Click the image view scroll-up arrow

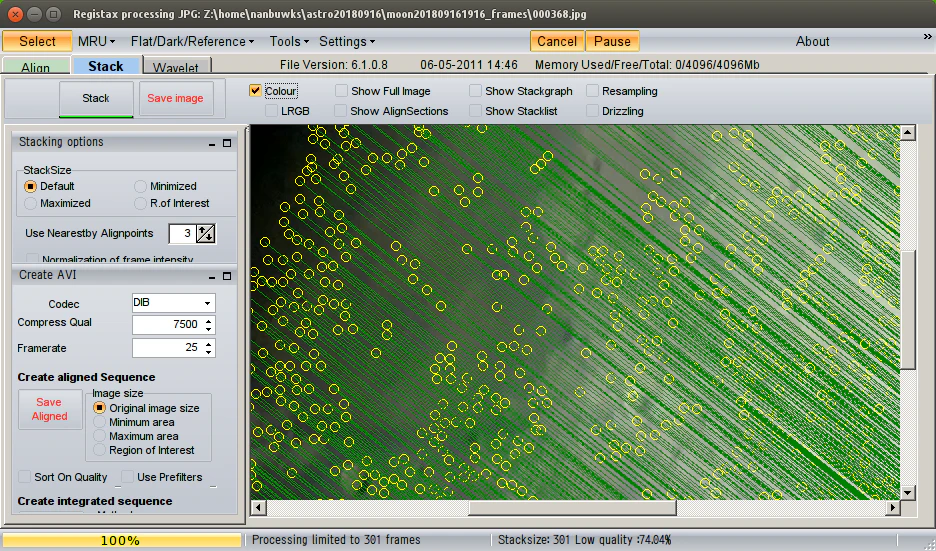908,133
